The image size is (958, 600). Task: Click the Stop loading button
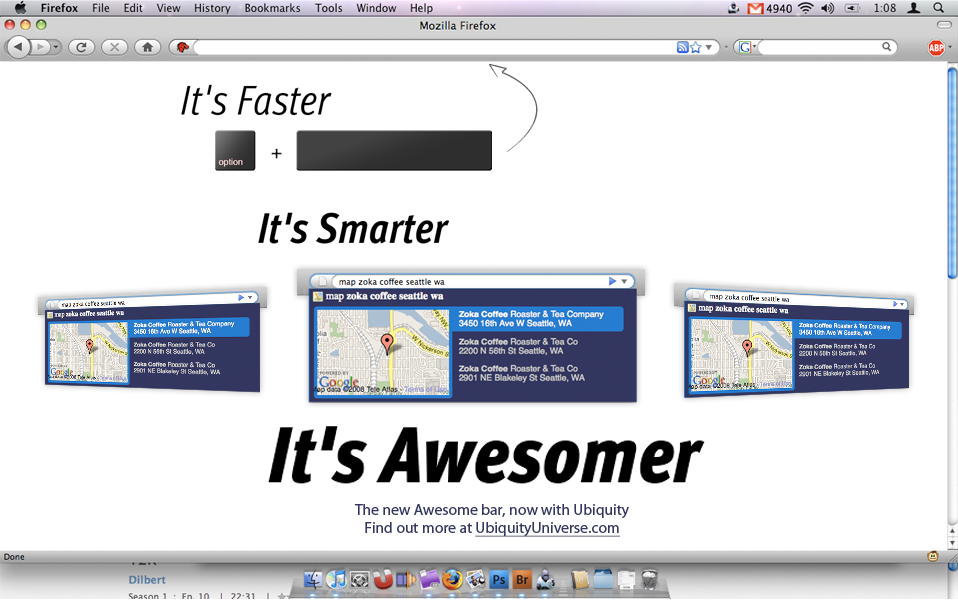[x=114, y=47]
